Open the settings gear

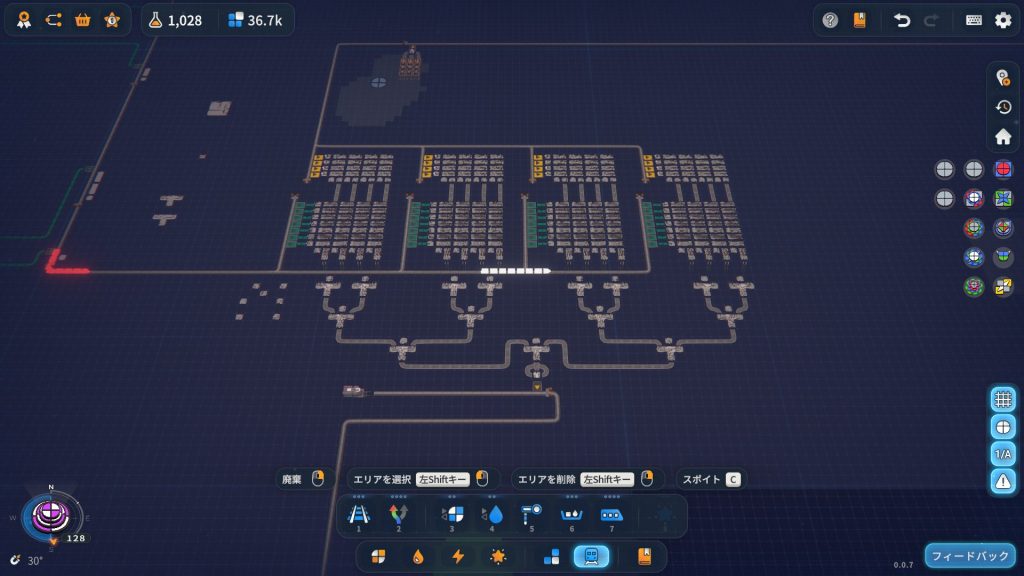[x=1003, y=20]
